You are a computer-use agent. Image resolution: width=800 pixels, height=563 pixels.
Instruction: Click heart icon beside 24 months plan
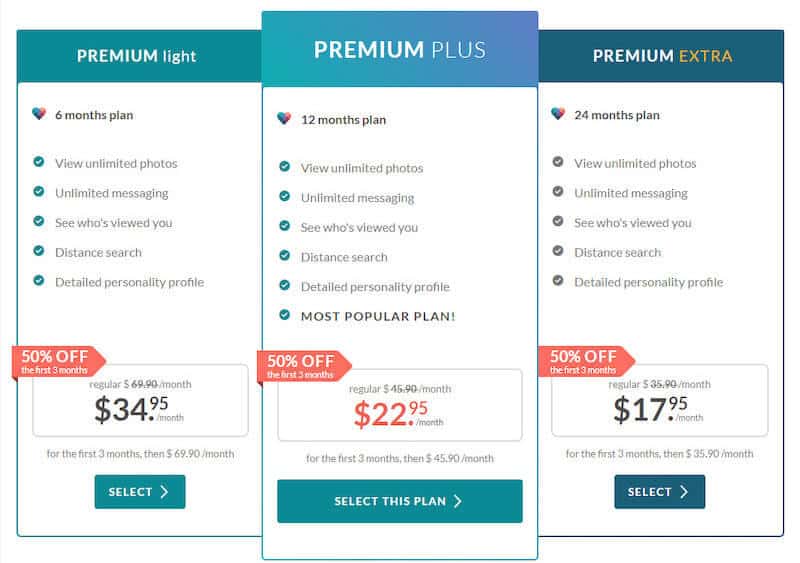tap(558, 113)
